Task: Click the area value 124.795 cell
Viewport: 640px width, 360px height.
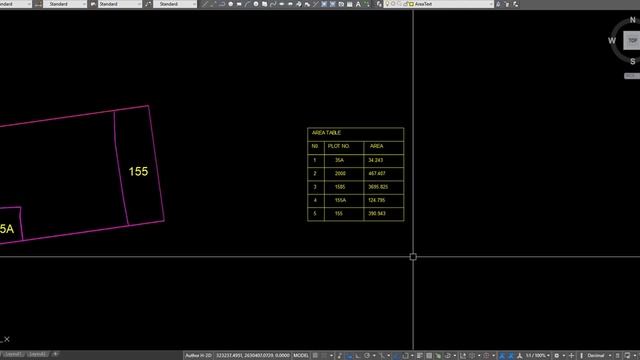Action: (384, 200)
